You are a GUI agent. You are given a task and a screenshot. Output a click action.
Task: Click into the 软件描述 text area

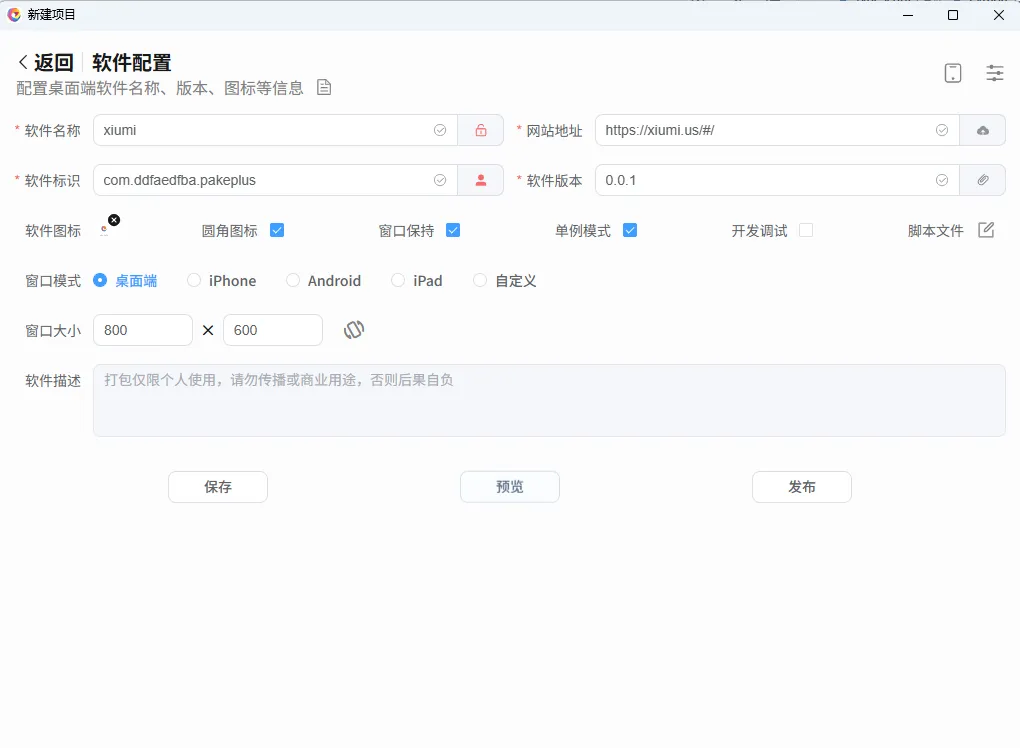click(549, 400)
